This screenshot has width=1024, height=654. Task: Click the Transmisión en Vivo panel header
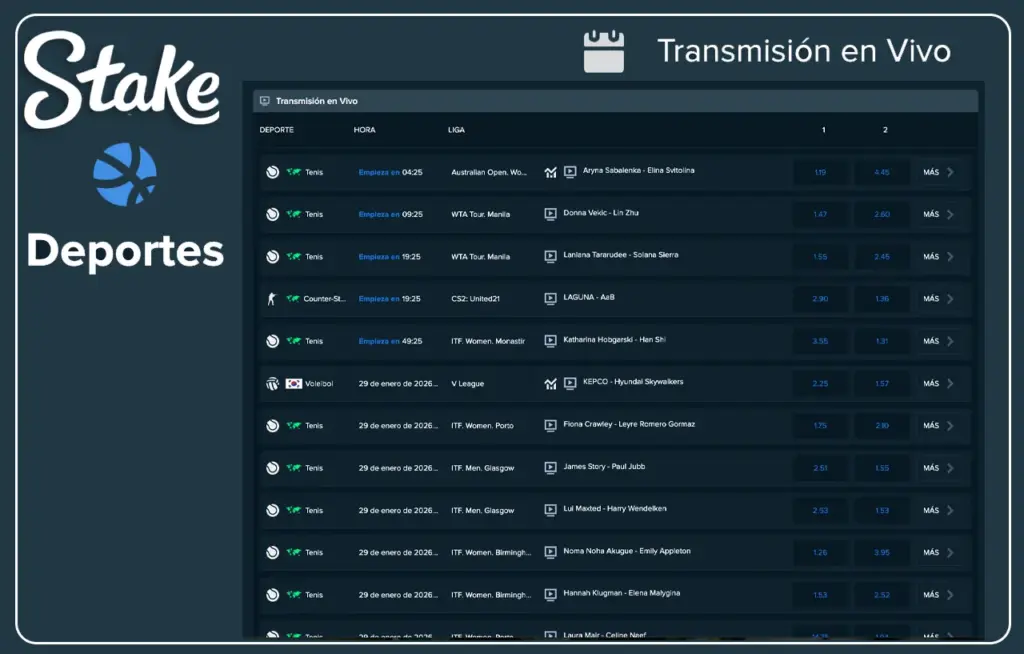(316, 101)
